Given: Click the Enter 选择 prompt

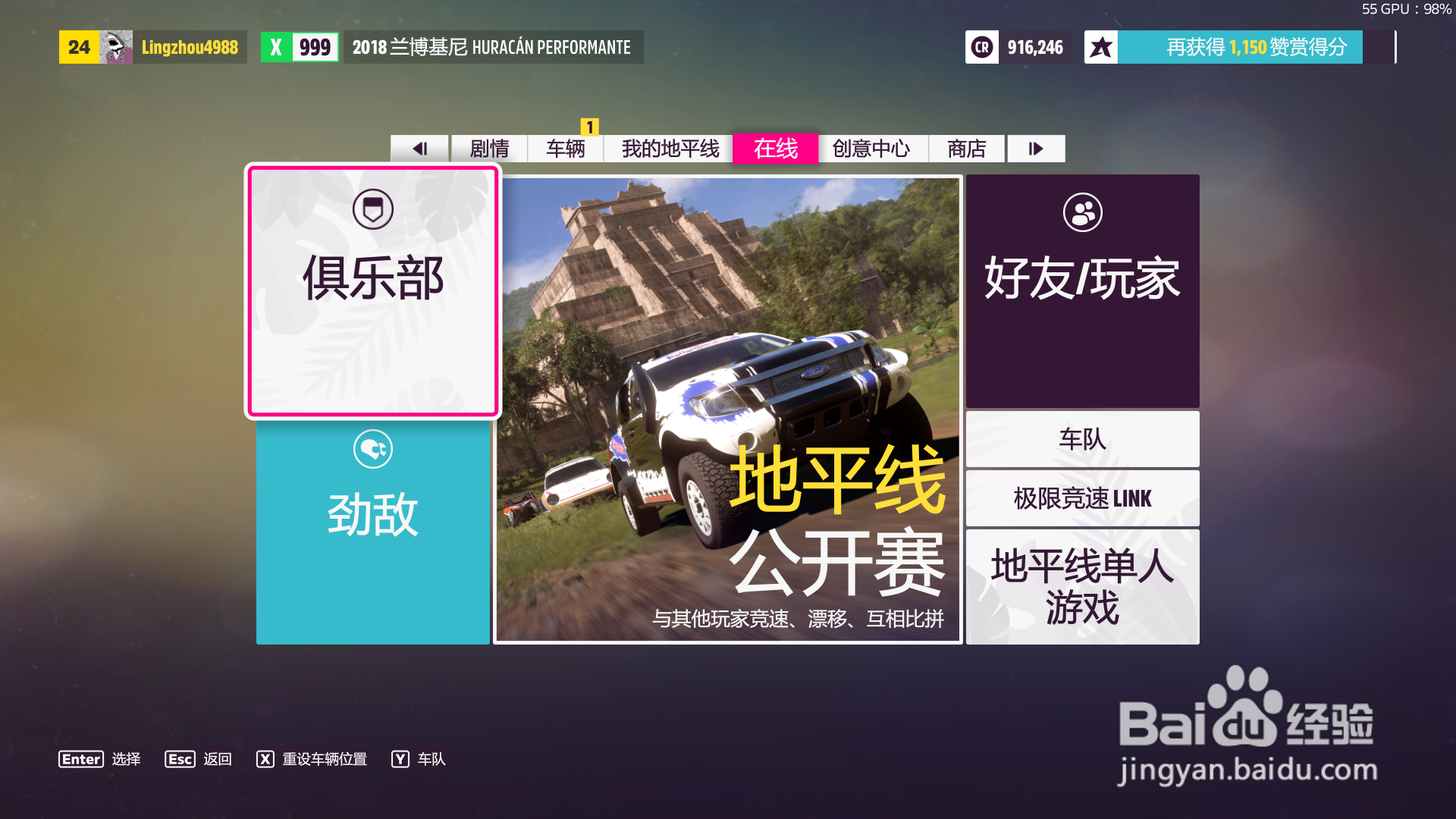Looking at the screenshot, I should pos(99,759).
